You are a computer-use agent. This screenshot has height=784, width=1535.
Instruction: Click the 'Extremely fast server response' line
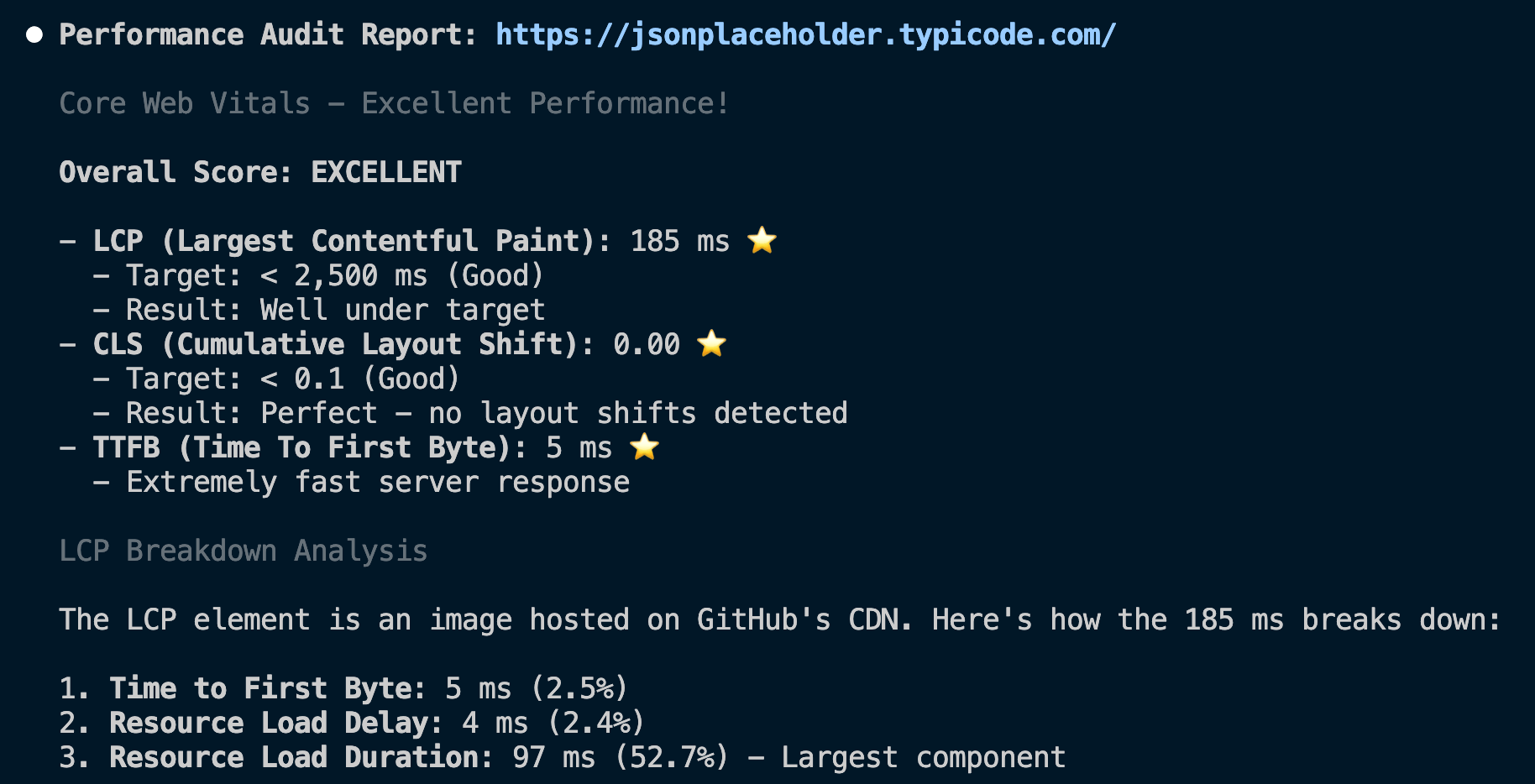pos(376,482)
